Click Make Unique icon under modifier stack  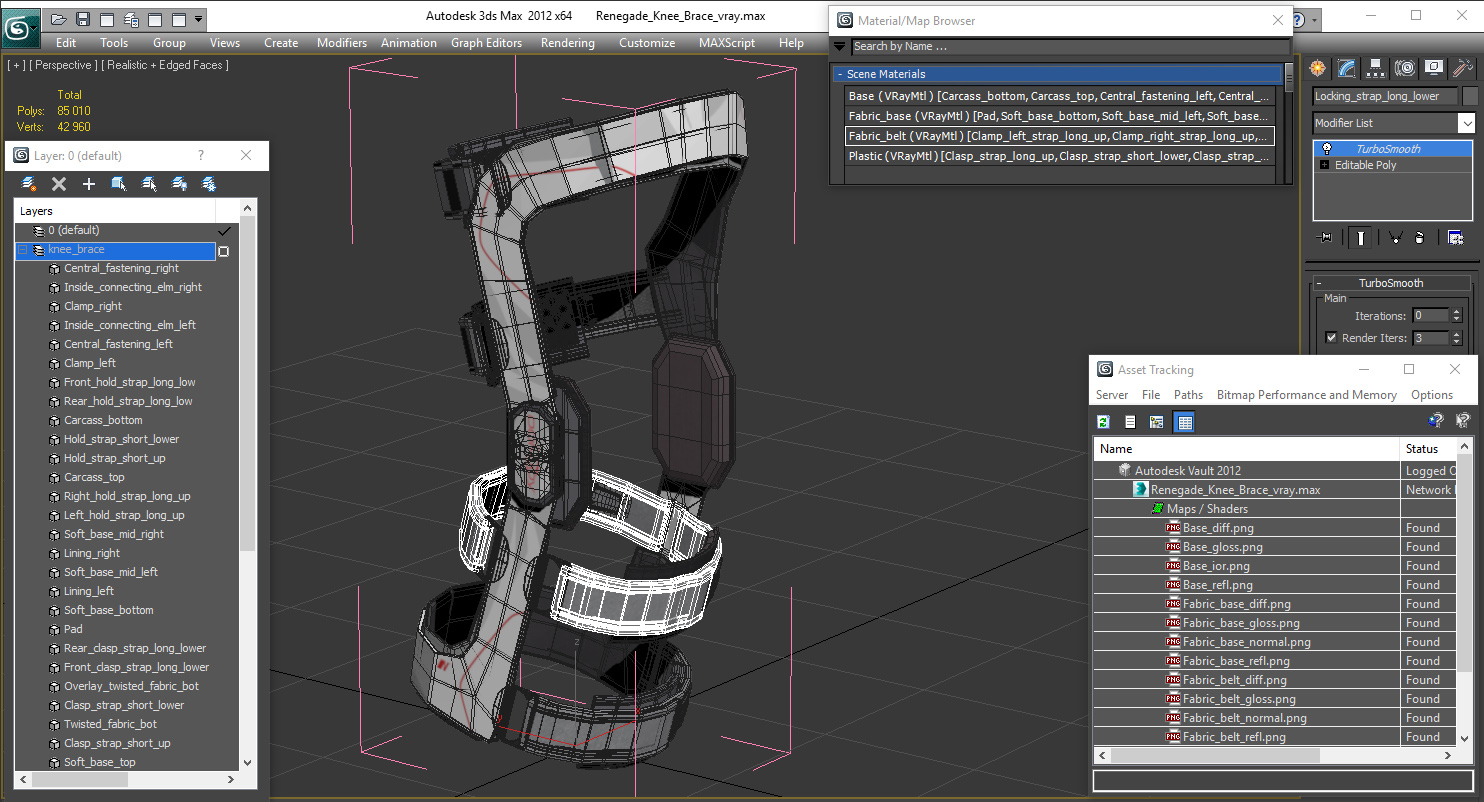point(1394,238)
